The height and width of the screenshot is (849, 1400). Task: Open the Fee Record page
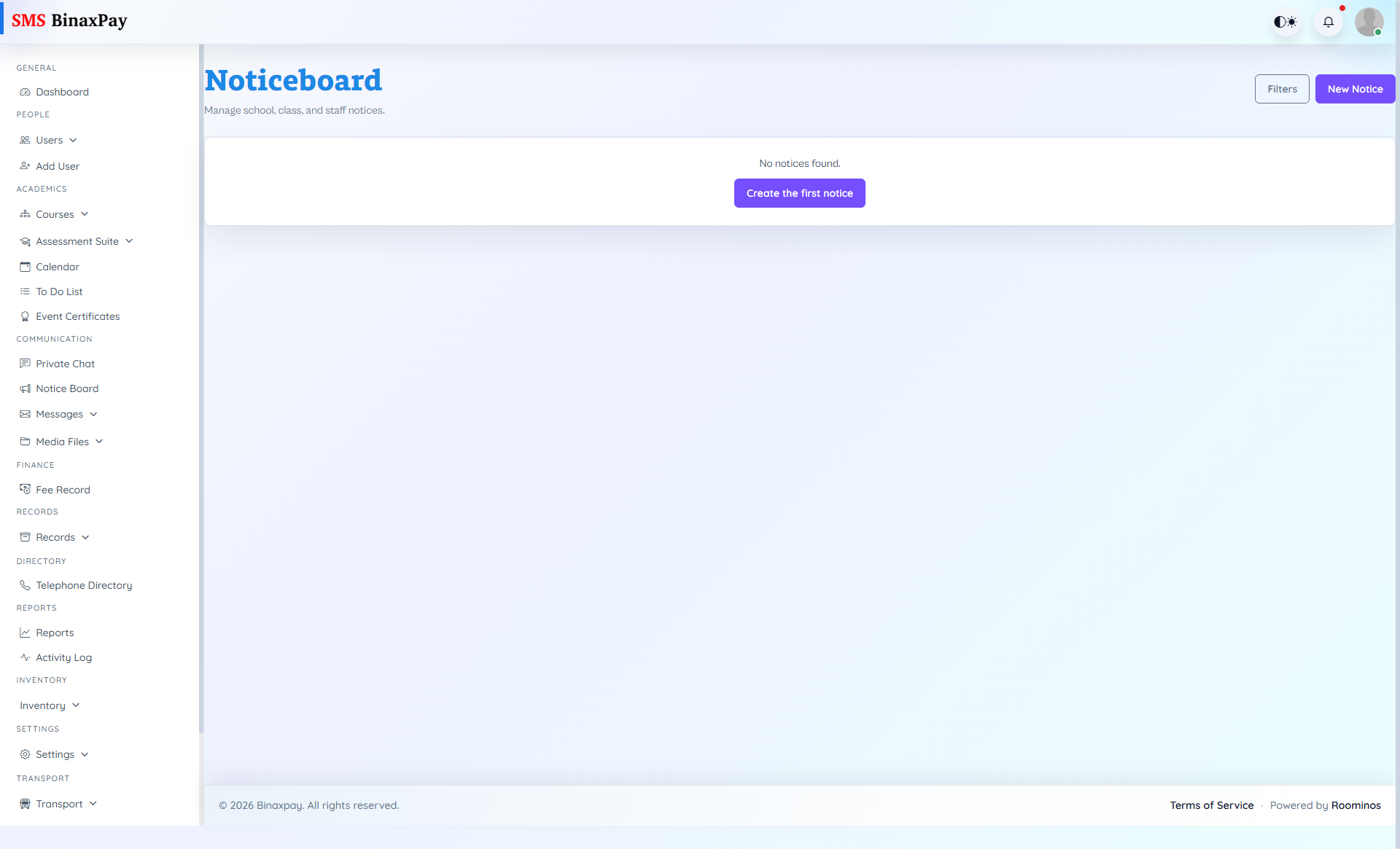tap(63, 490)
